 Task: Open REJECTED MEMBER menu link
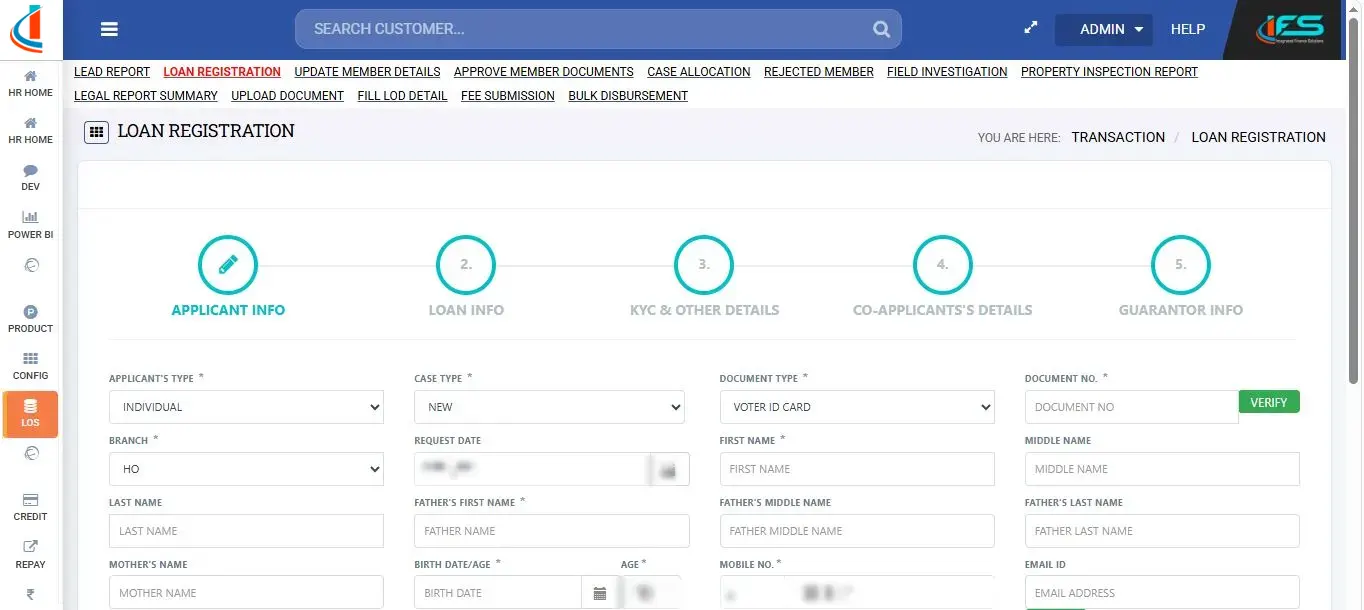pyautogui.click(x=819, y=72)
